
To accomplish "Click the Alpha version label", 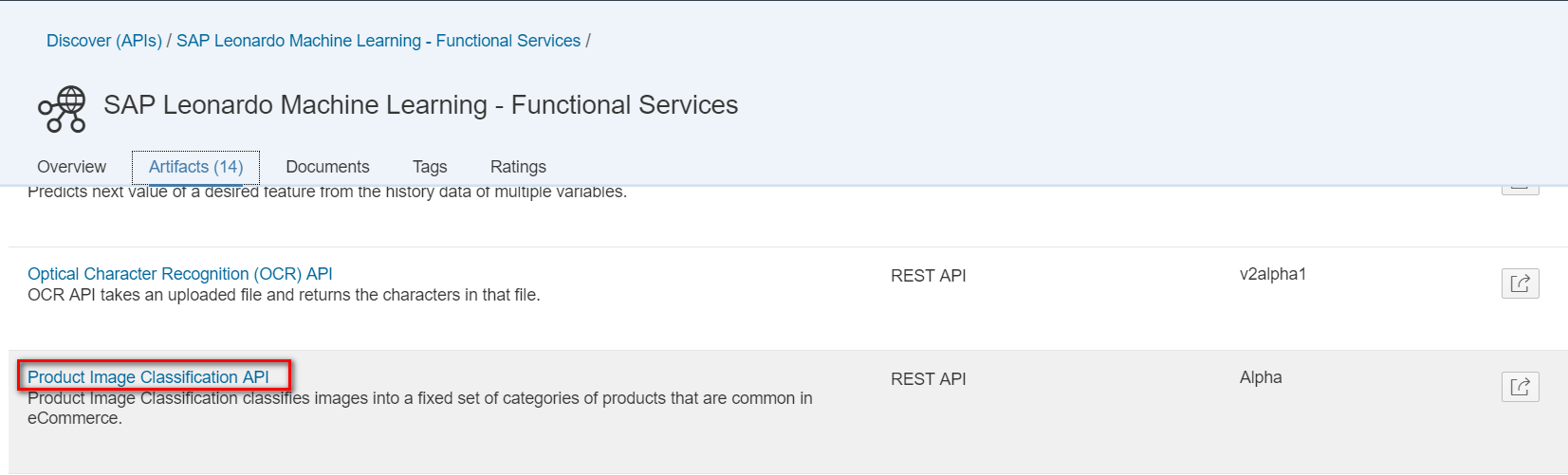I will click(1260, 377).
